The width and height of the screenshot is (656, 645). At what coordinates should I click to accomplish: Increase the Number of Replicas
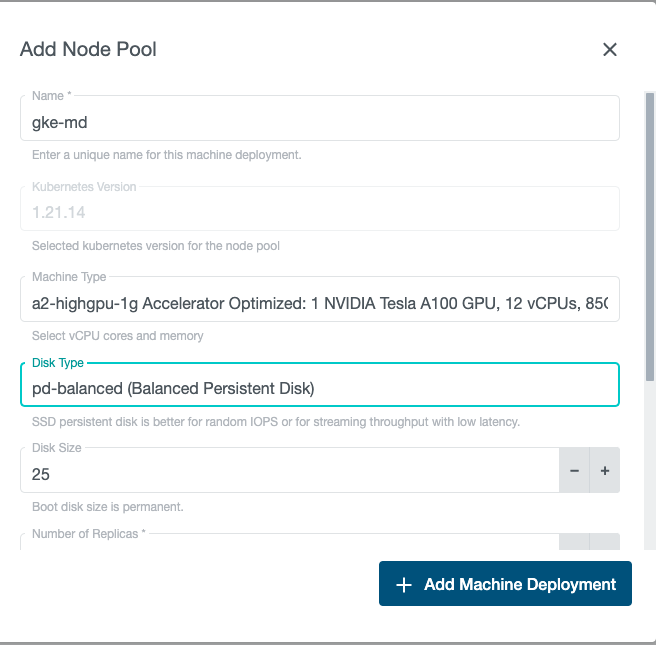pyautogui.click(x=605, y=543)
